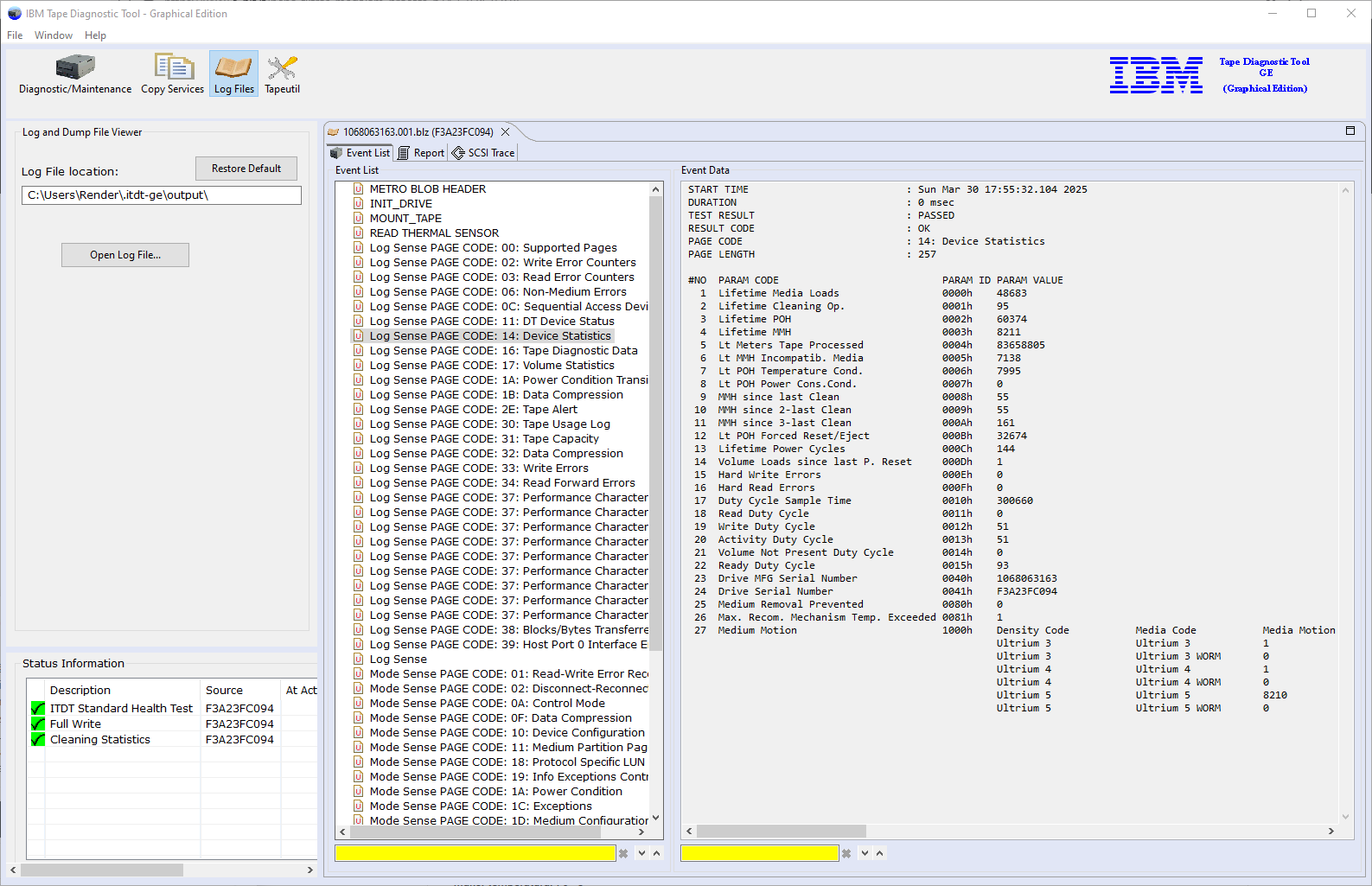Screen dimensions: 1372x886
Task: Select Mode Sense PAGE CODE: 0A: Control Mode
Action: 488,703
